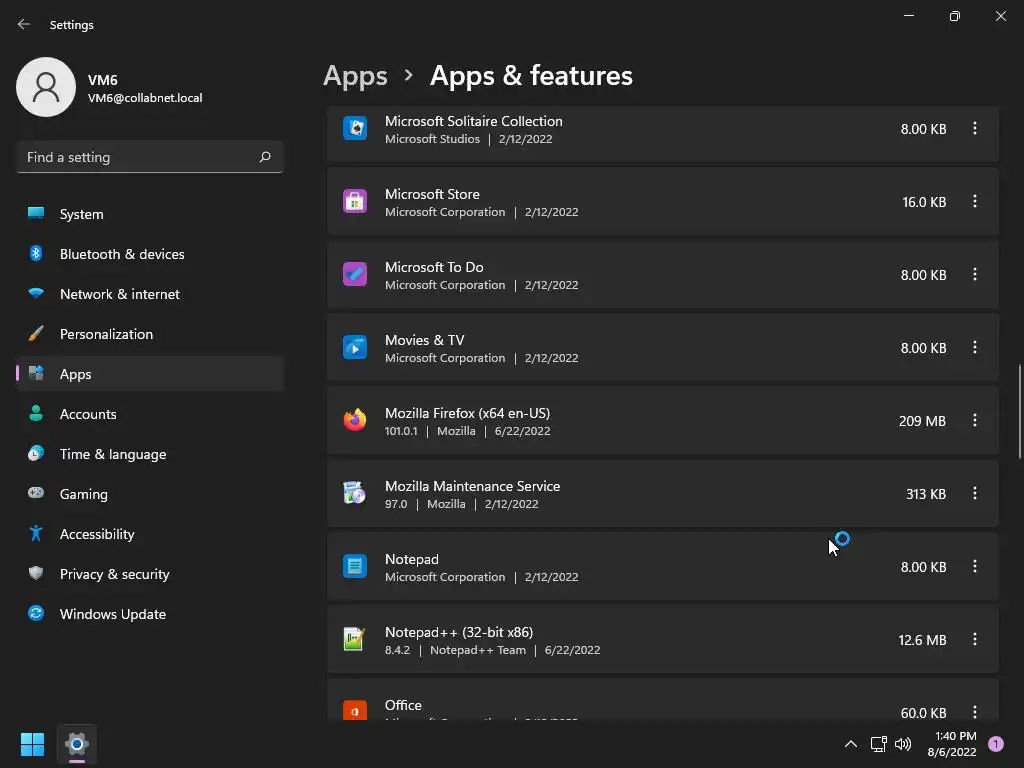
Task: Click the Microsoft To Do icon
Action: (x=355, y=275)
